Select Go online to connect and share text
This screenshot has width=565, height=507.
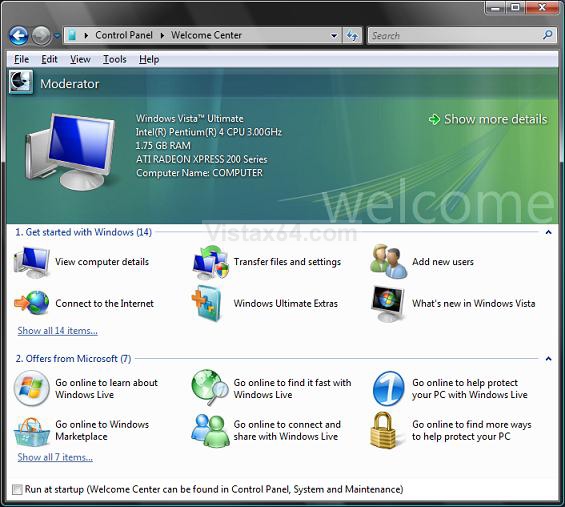pos(287,430)
